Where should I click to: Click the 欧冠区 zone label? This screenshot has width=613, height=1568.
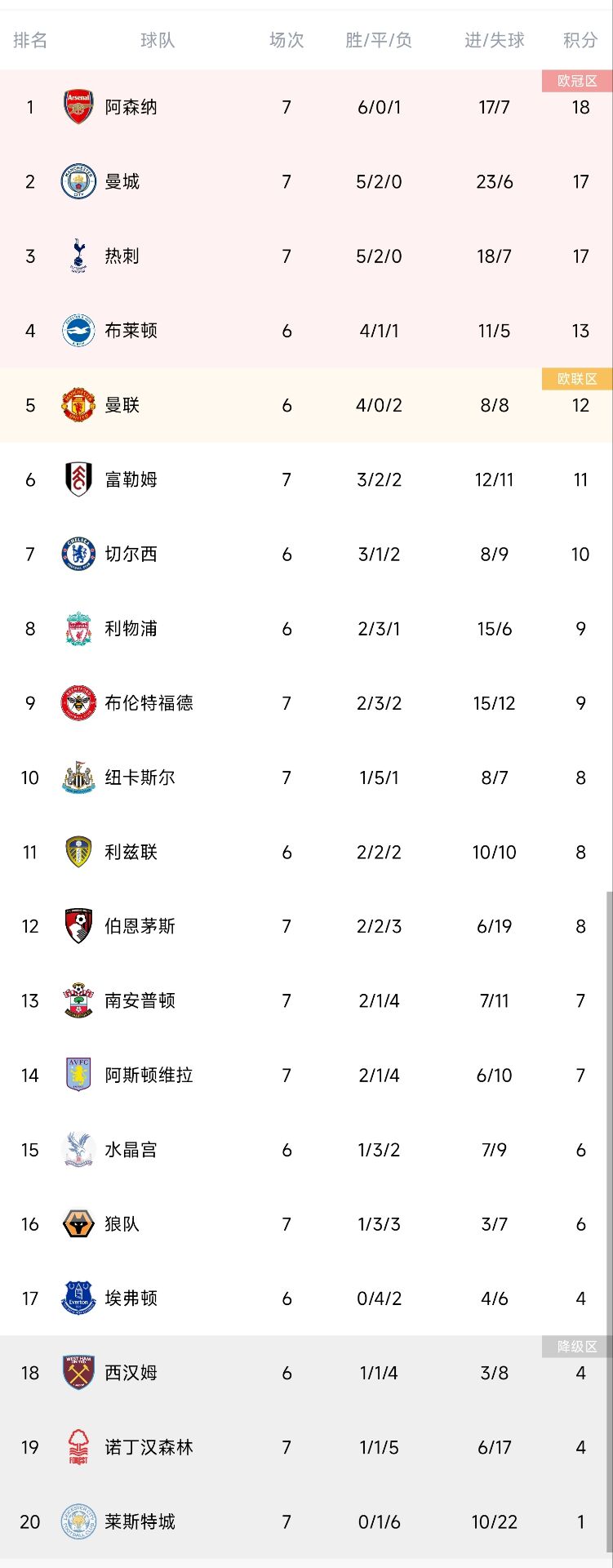[x=577, y=81]
